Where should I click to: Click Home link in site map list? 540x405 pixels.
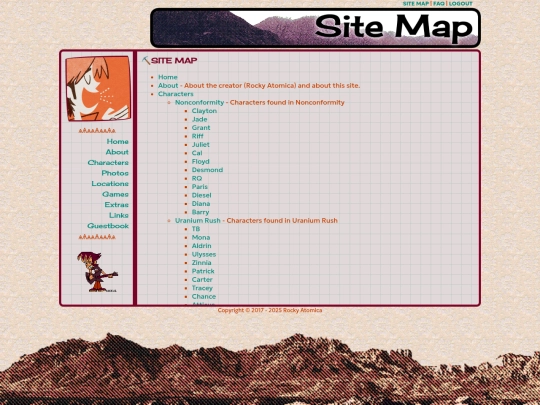(168, 77)
